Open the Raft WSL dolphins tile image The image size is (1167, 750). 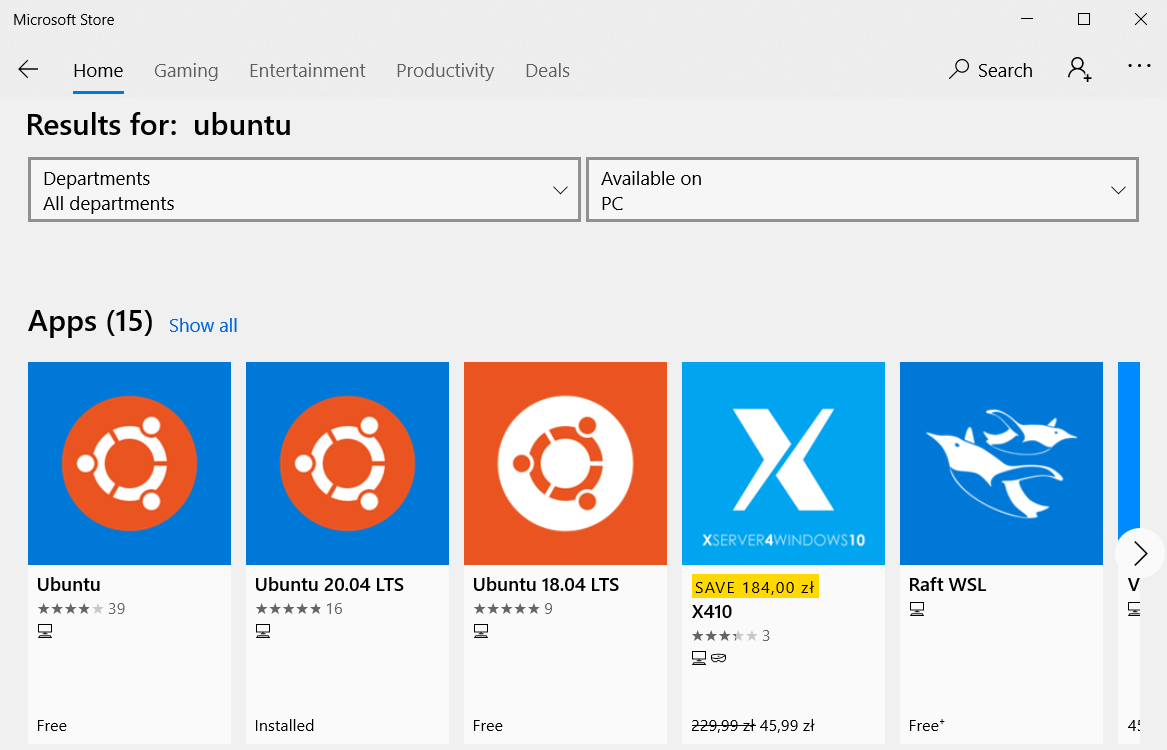click(1002, 464)
